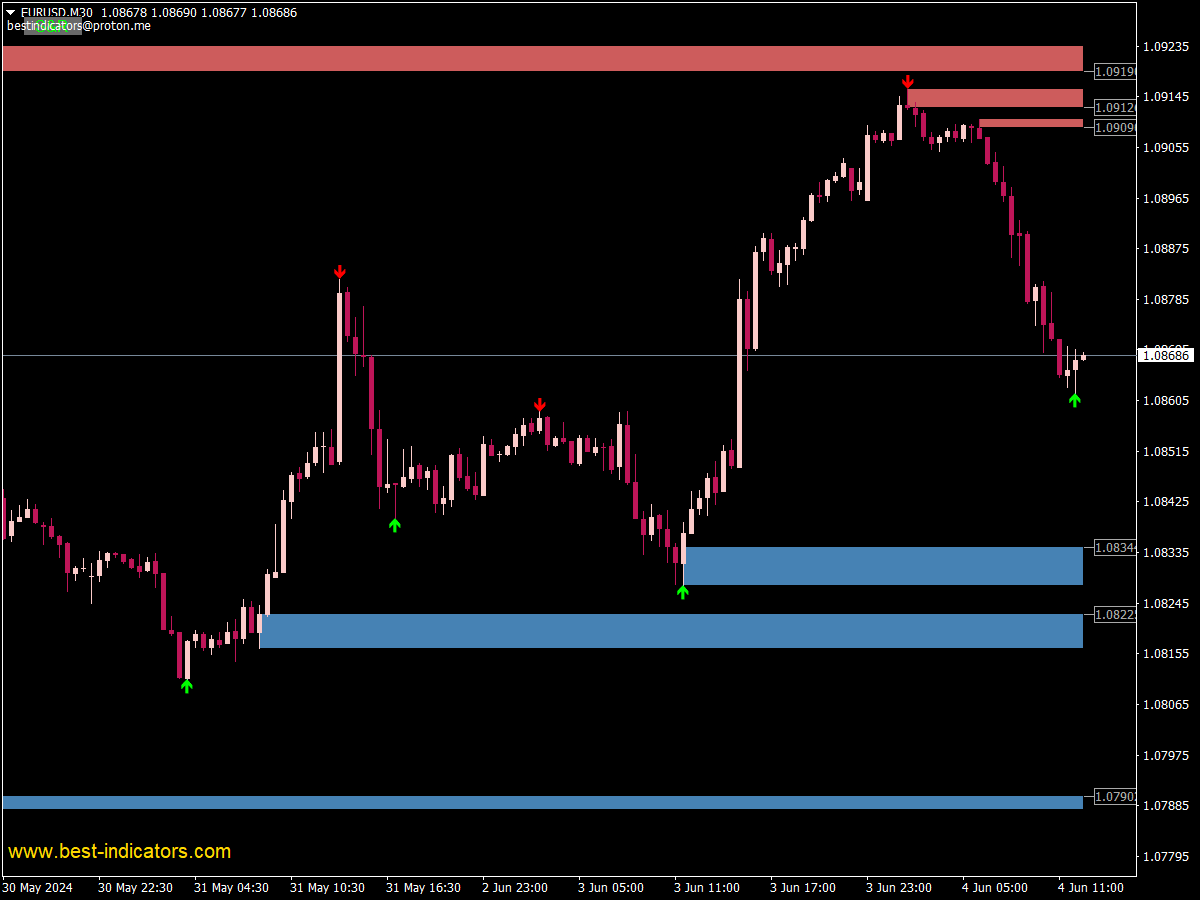
Task: Click the red sell arrow near 2 Jun 23:00
Action: (540, 404)
